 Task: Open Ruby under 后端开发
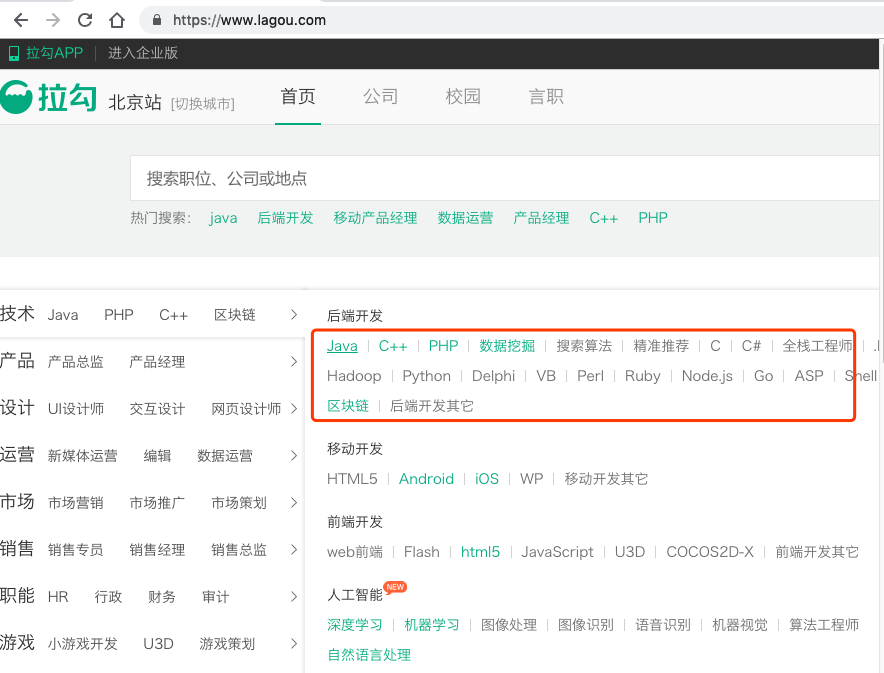pyautogui.click(x=642, y=376)
